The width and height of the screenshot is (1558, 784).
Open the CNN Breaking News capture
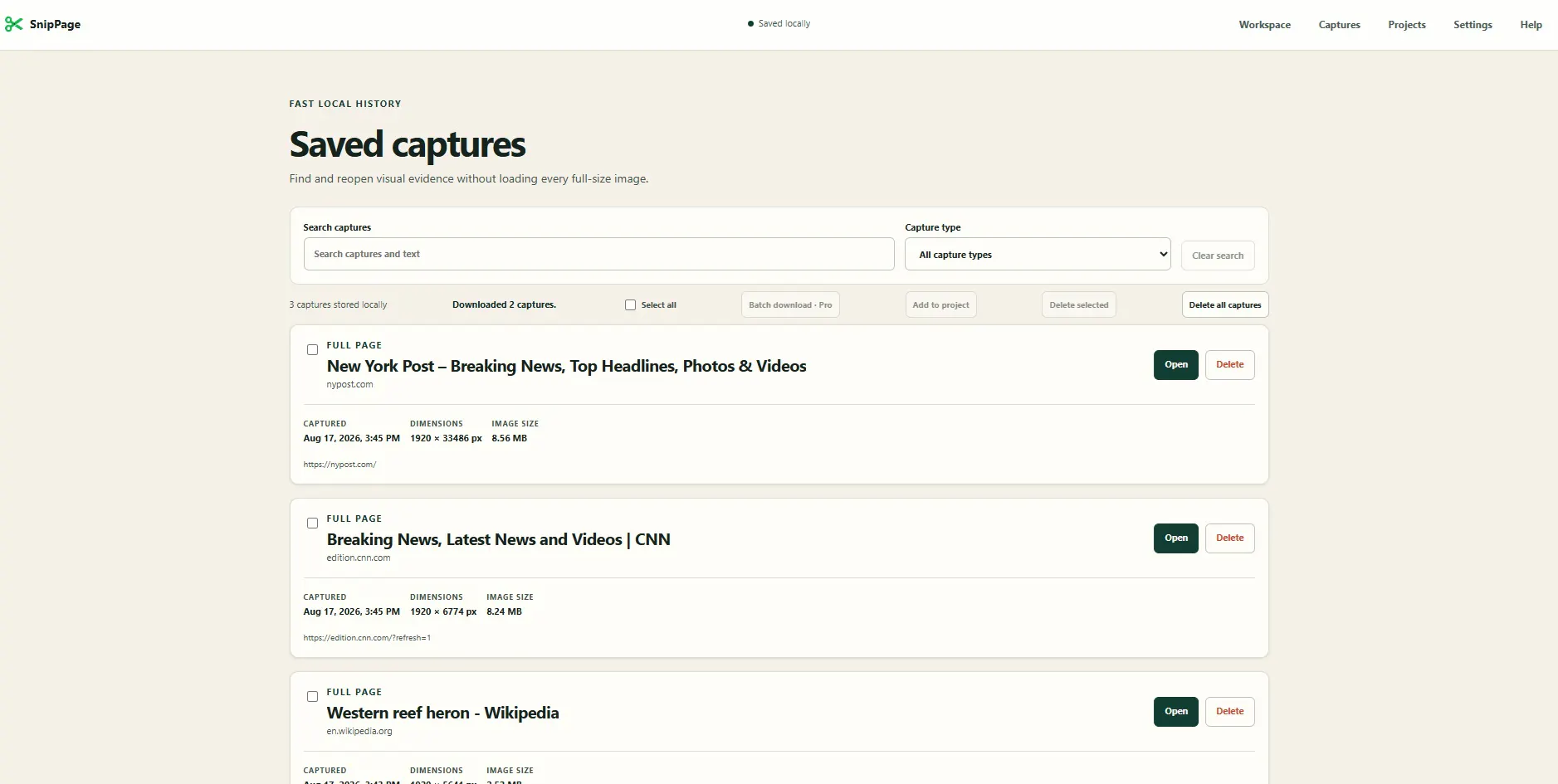click(x=1175, y=538)
